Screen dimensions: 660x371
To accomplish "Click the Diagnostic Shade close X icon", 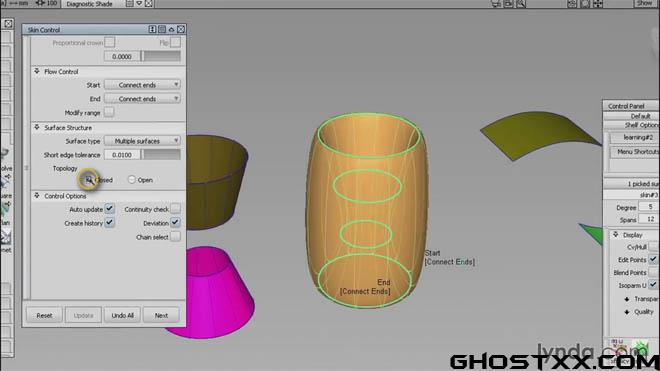I will click(x=149, y=4).
